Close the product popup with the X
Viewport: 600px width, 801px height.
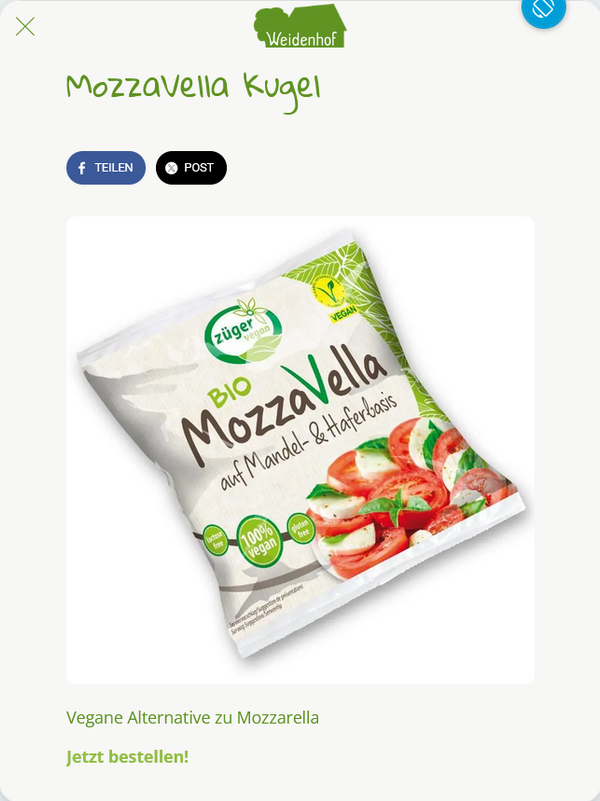pyautogui.click(x=25, y=26)
